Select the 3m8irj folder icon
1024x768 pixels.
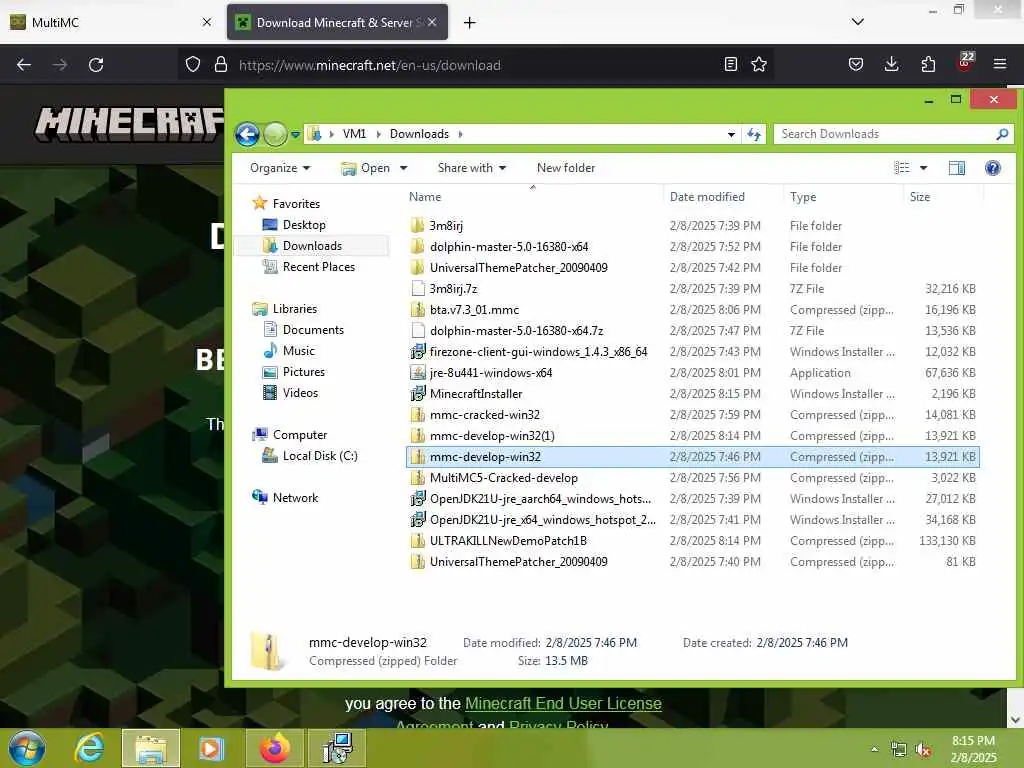click(418, 225)
